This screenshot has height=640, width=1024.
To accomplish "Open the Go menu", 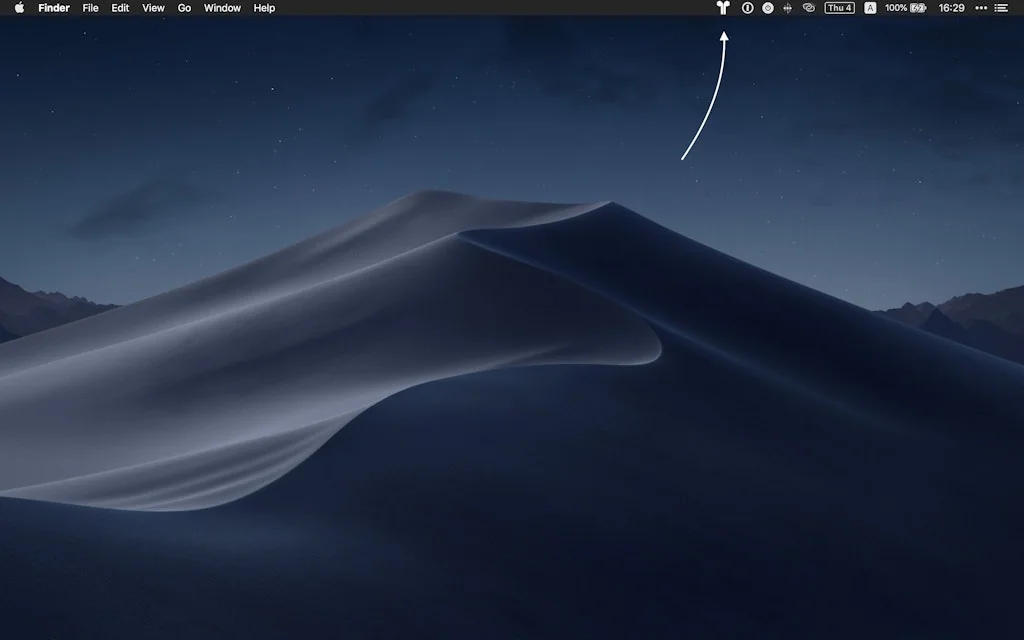I will click(184, 8).
